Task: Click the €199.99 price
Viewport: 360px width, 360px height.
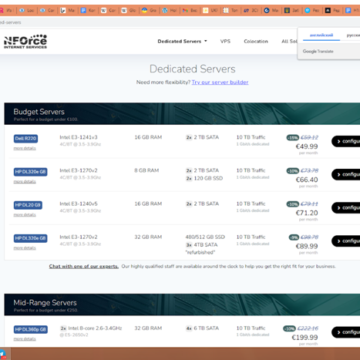Action: click(x=305, y=338)
